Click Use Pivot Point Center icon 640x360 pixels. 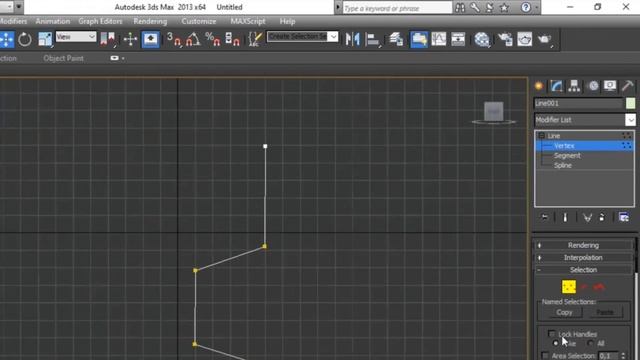tap(108, 40)
